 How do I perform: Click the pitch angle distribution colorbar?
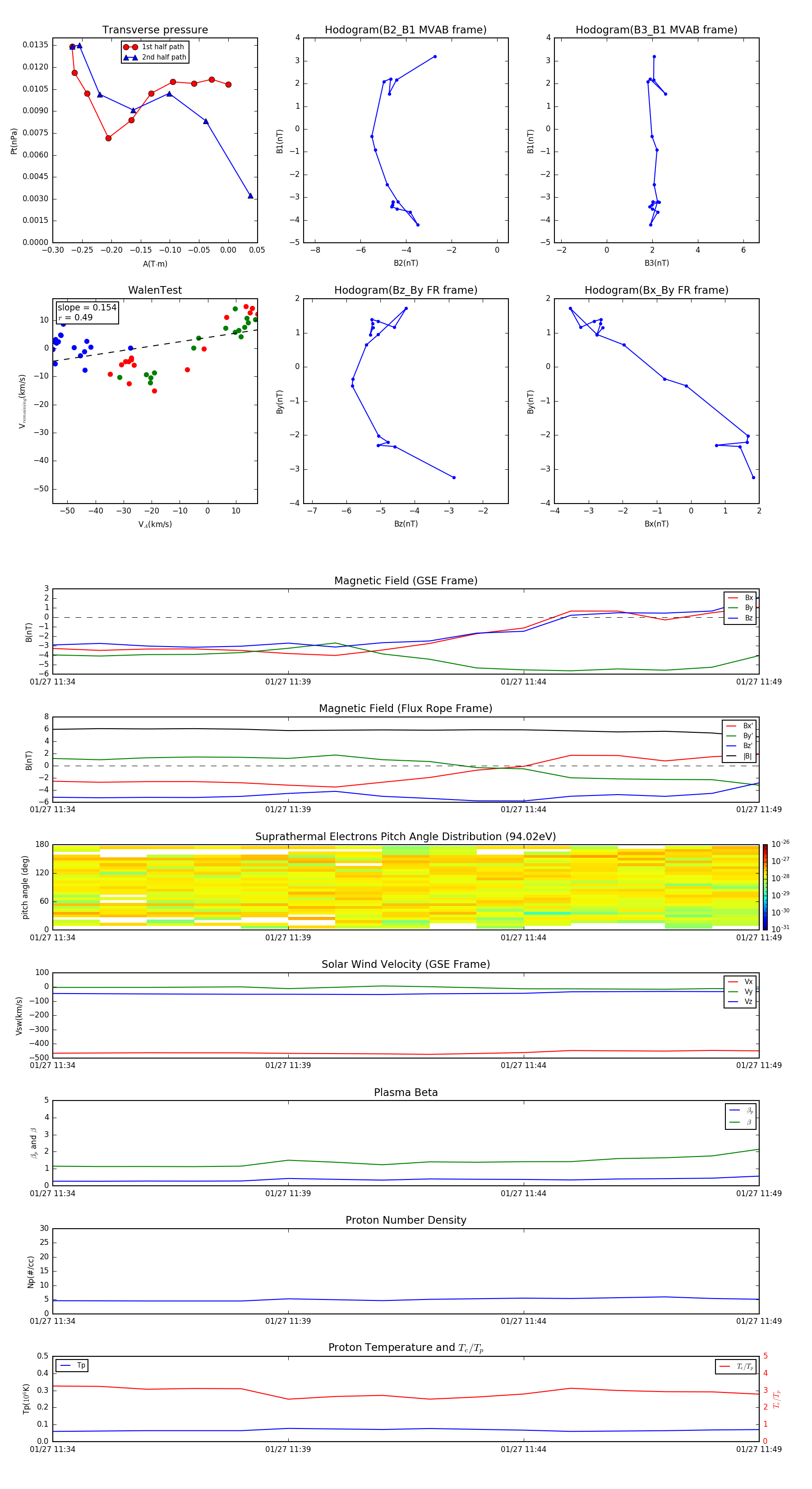765,887
